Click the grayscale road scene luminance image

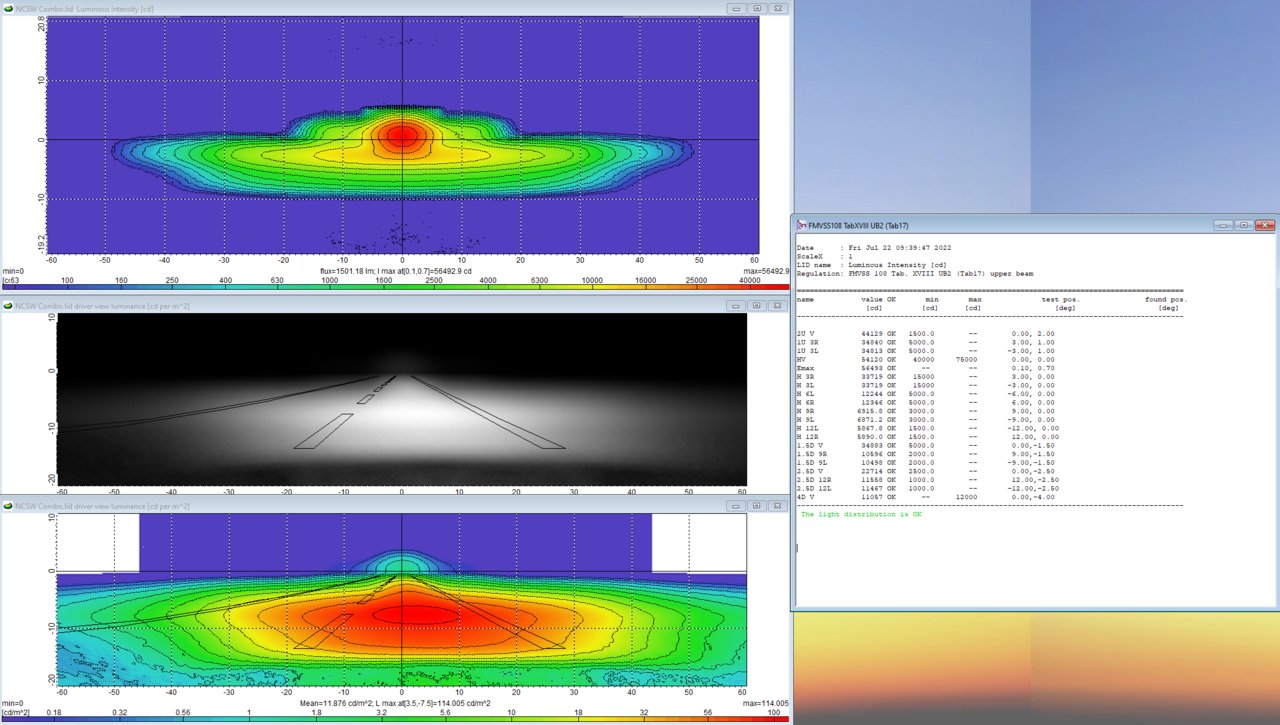tap(402, 399)
